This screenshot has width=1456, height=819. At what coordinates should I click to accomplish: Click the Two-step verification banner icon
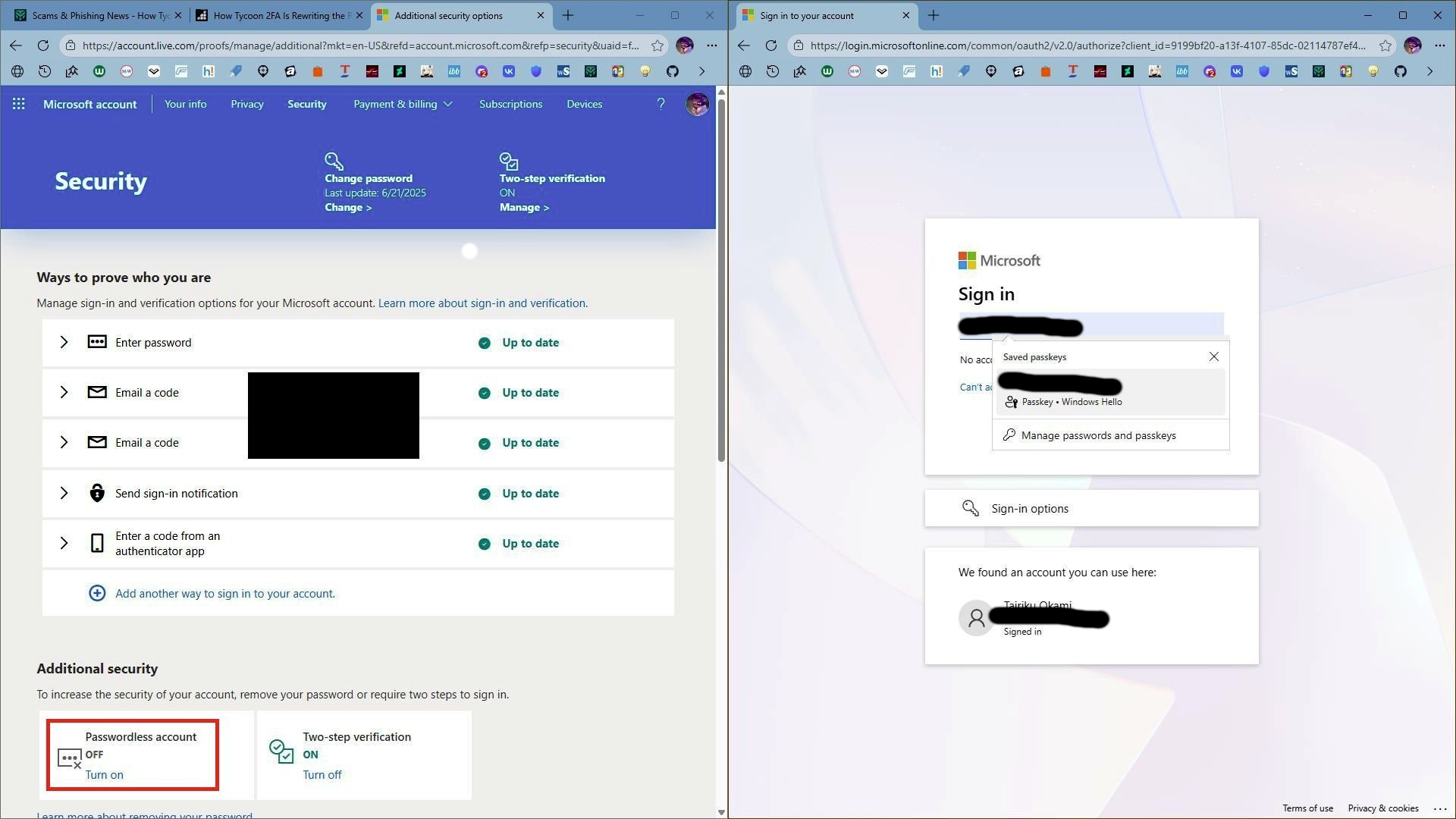click(509, 161)
